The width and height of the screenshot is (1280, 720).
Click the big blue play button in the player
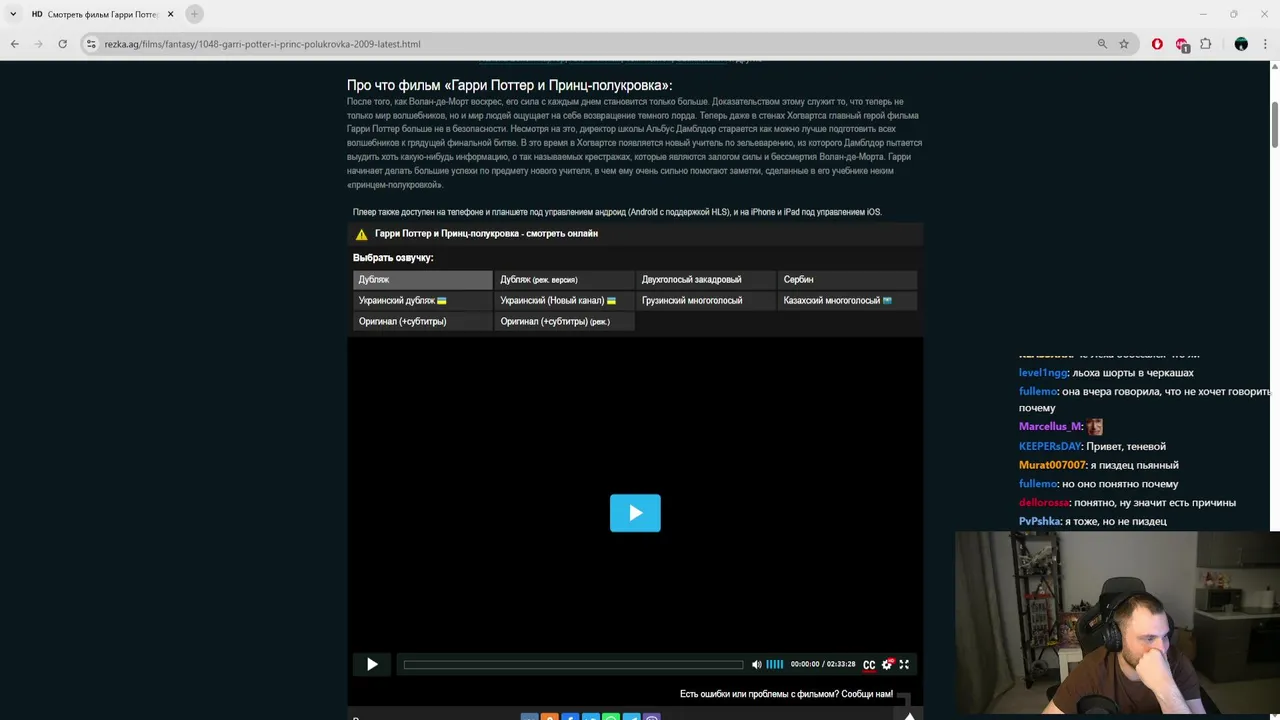635,513
